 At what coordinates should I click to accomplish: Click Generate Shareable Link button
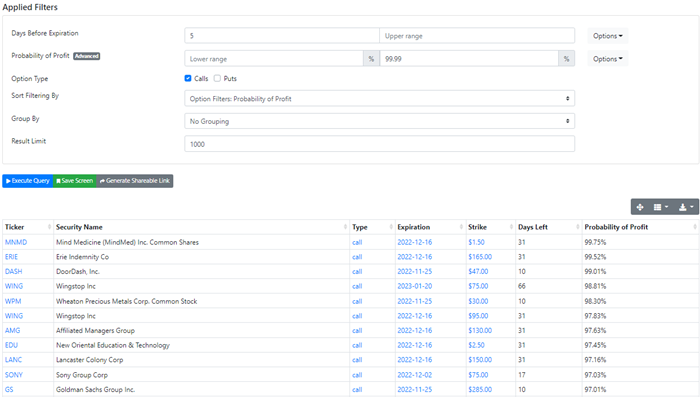click(x=135, y=181)
